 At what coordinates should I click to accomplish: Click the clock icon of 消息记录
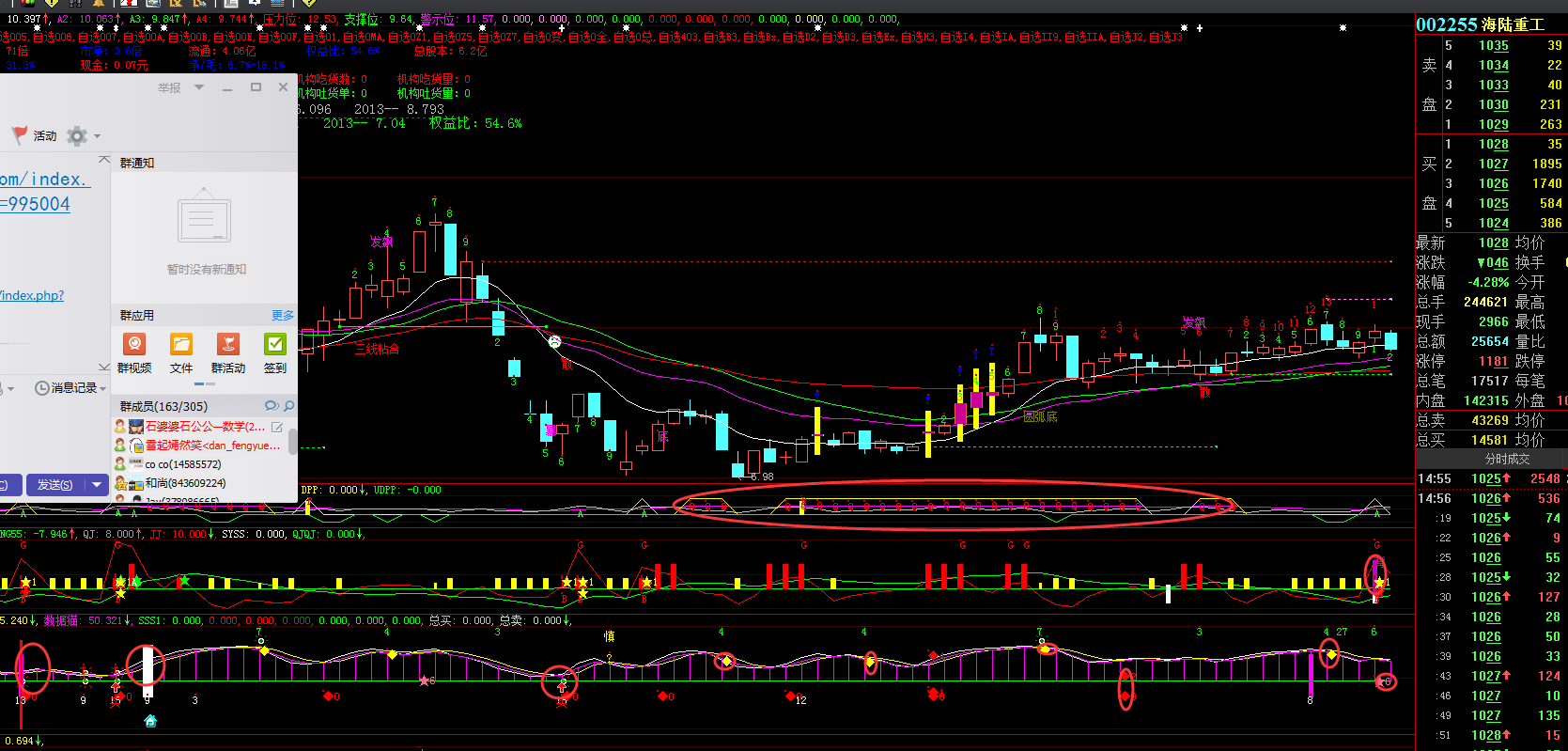coord(42,387)
